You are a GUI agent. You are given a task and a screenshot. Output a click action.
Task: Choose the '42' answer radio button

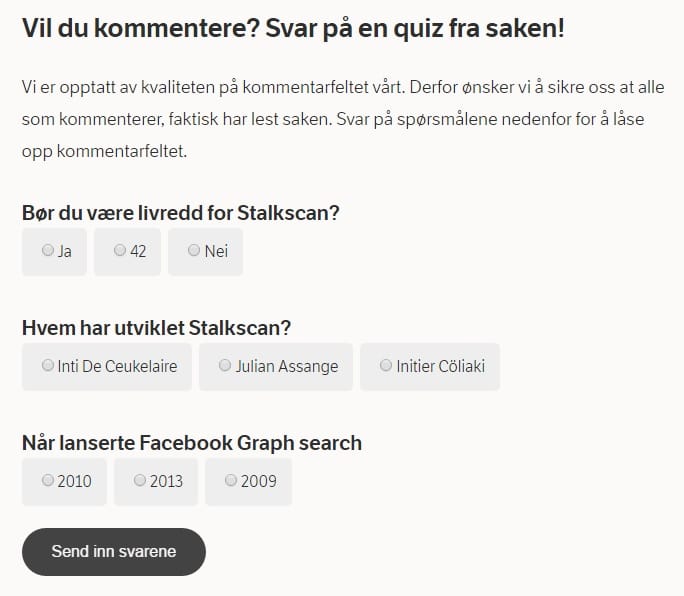coord(120,251)
